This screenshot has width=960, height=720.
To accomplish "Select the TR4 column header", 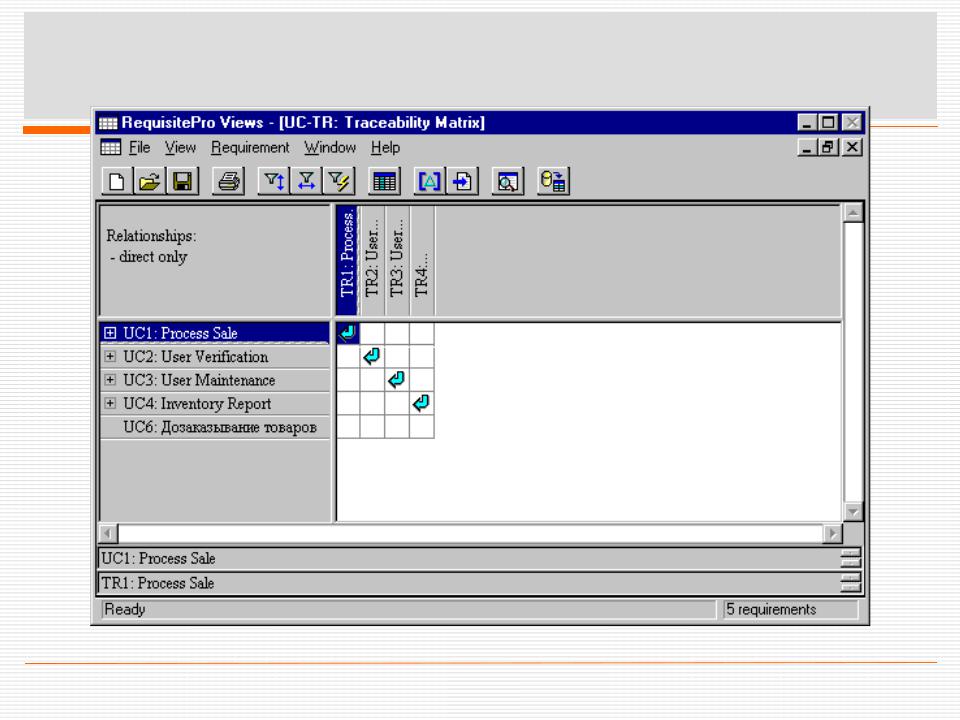I will pos(422,261).
